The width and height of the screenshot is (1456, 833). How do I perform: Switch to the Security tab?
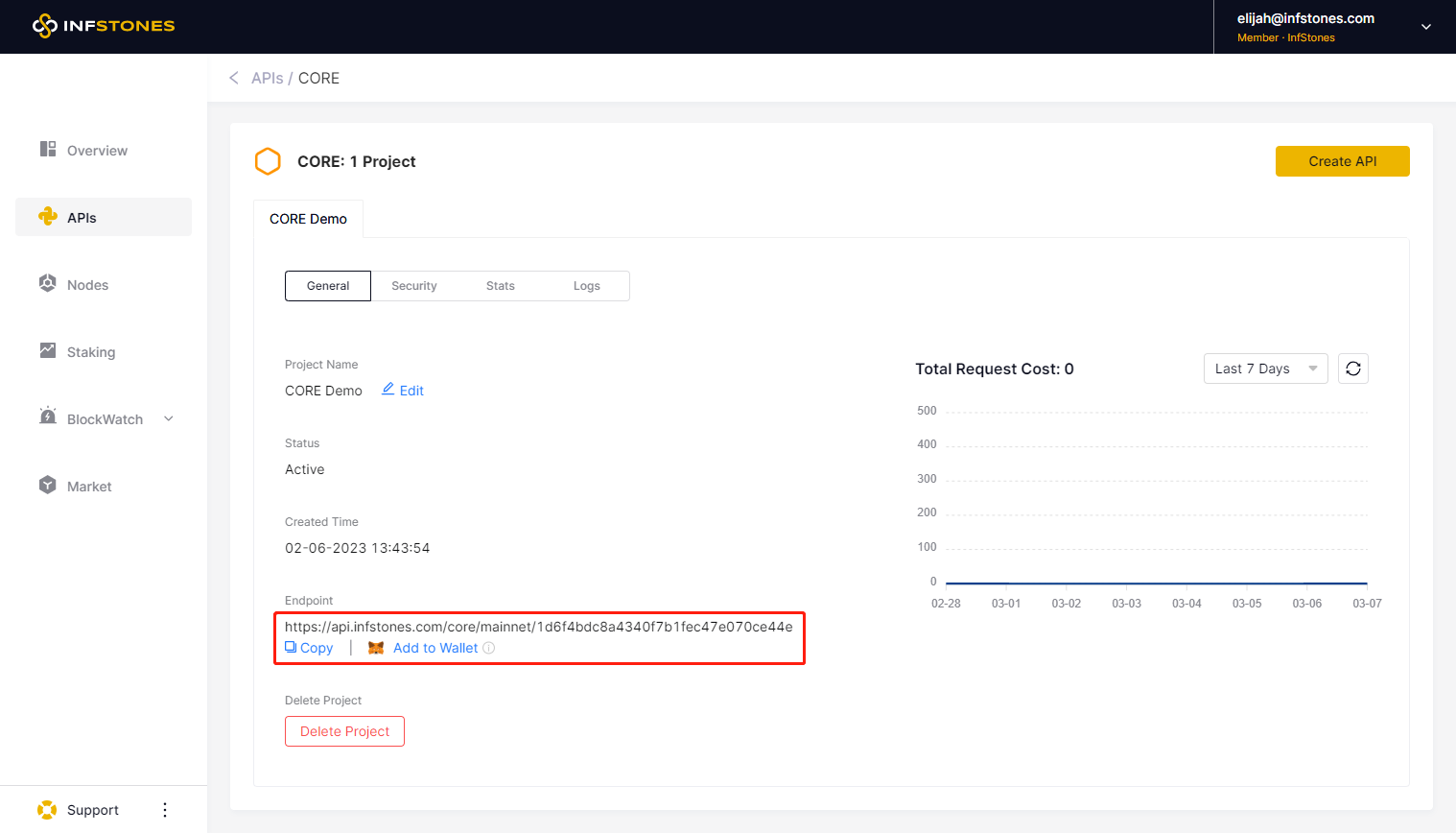click(x=414, y=286)
